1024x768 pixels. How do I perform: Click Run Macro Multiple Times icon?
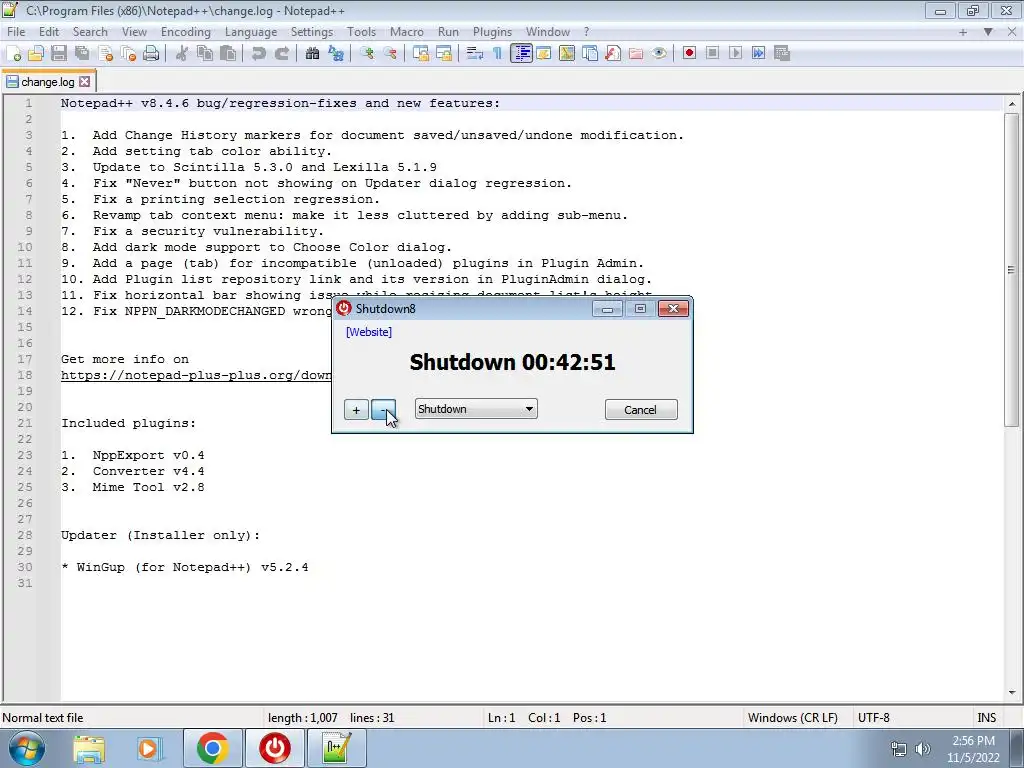pos(758,54)
